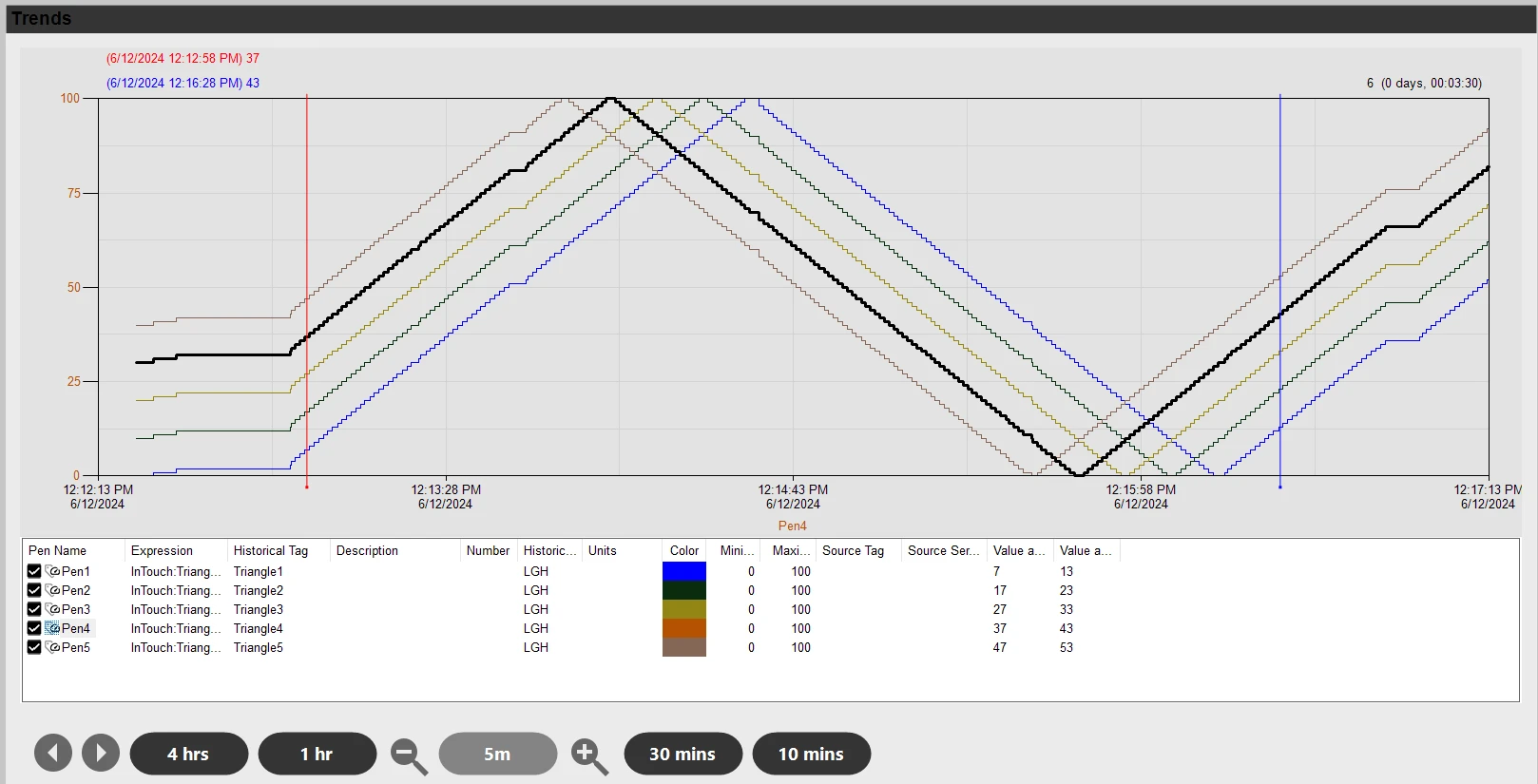Click the Pen2 pen icon

(x=52, y=590)
